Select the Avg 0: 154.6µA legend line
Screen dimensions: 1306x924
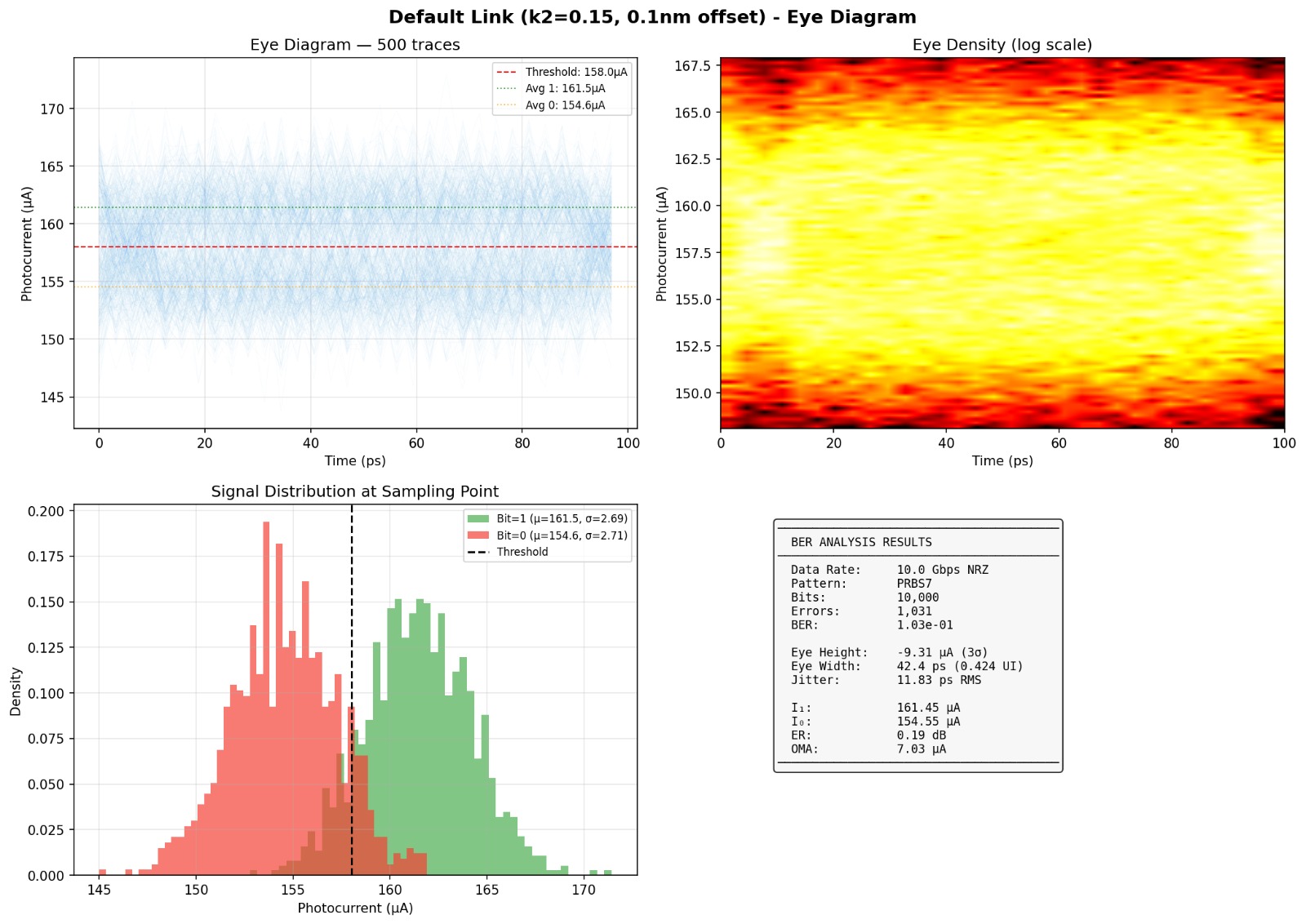pos(559,103)
